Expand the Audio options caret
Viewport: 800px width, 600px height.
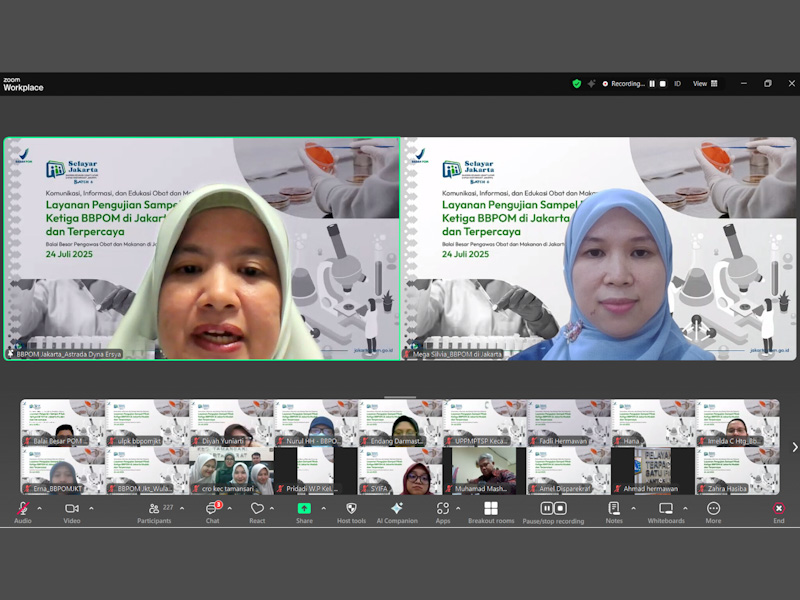pyautogui.click(x=39, y=508)
